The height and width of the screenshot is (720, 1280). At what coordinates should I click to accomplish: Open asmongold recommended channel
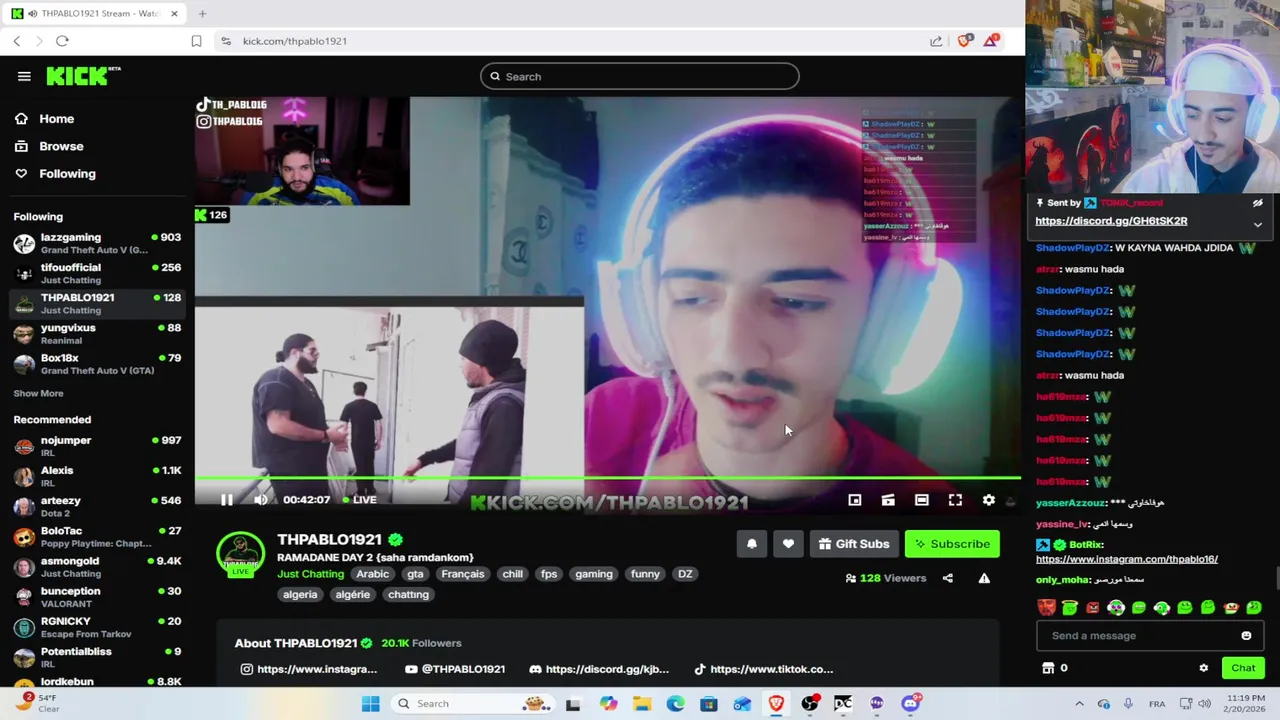pyautogui.click(x=97, y=567)
